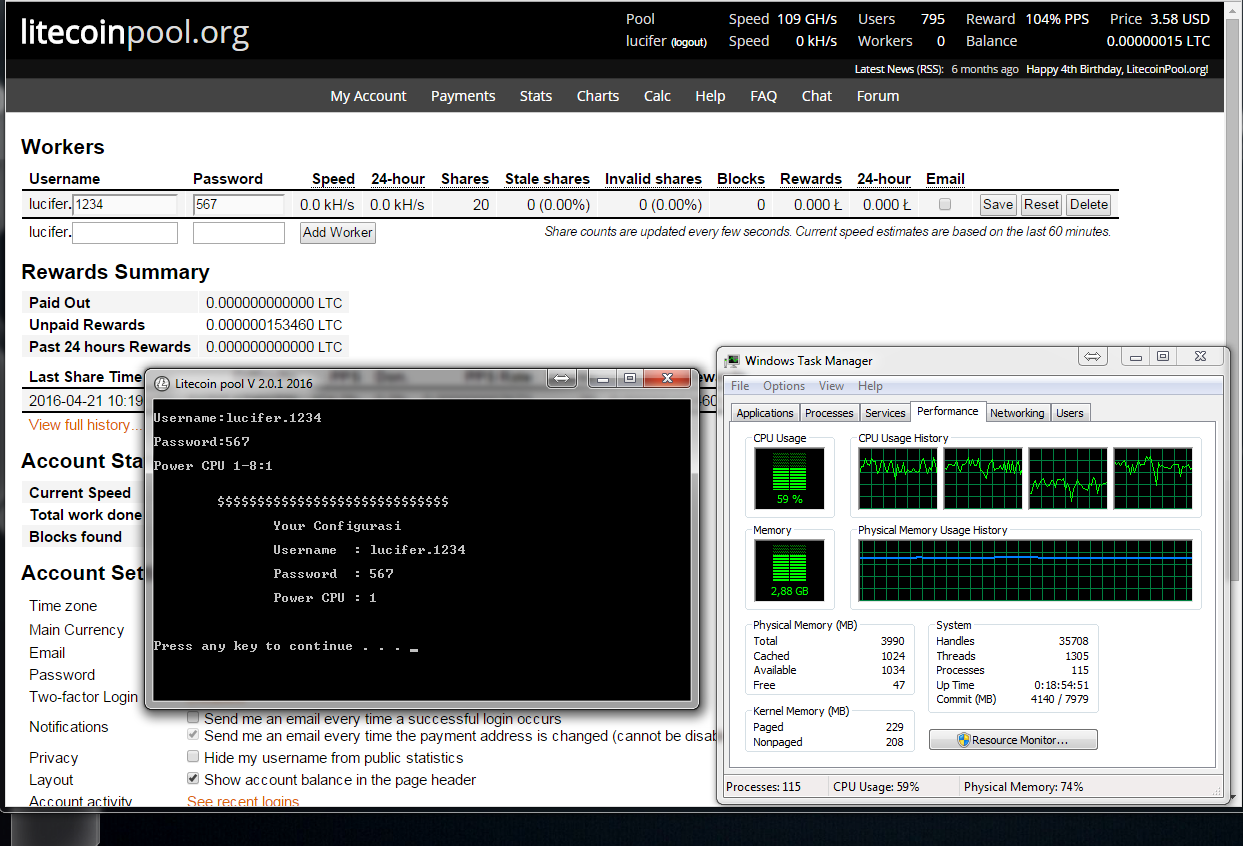Open FAQ page

pos(763,96)
